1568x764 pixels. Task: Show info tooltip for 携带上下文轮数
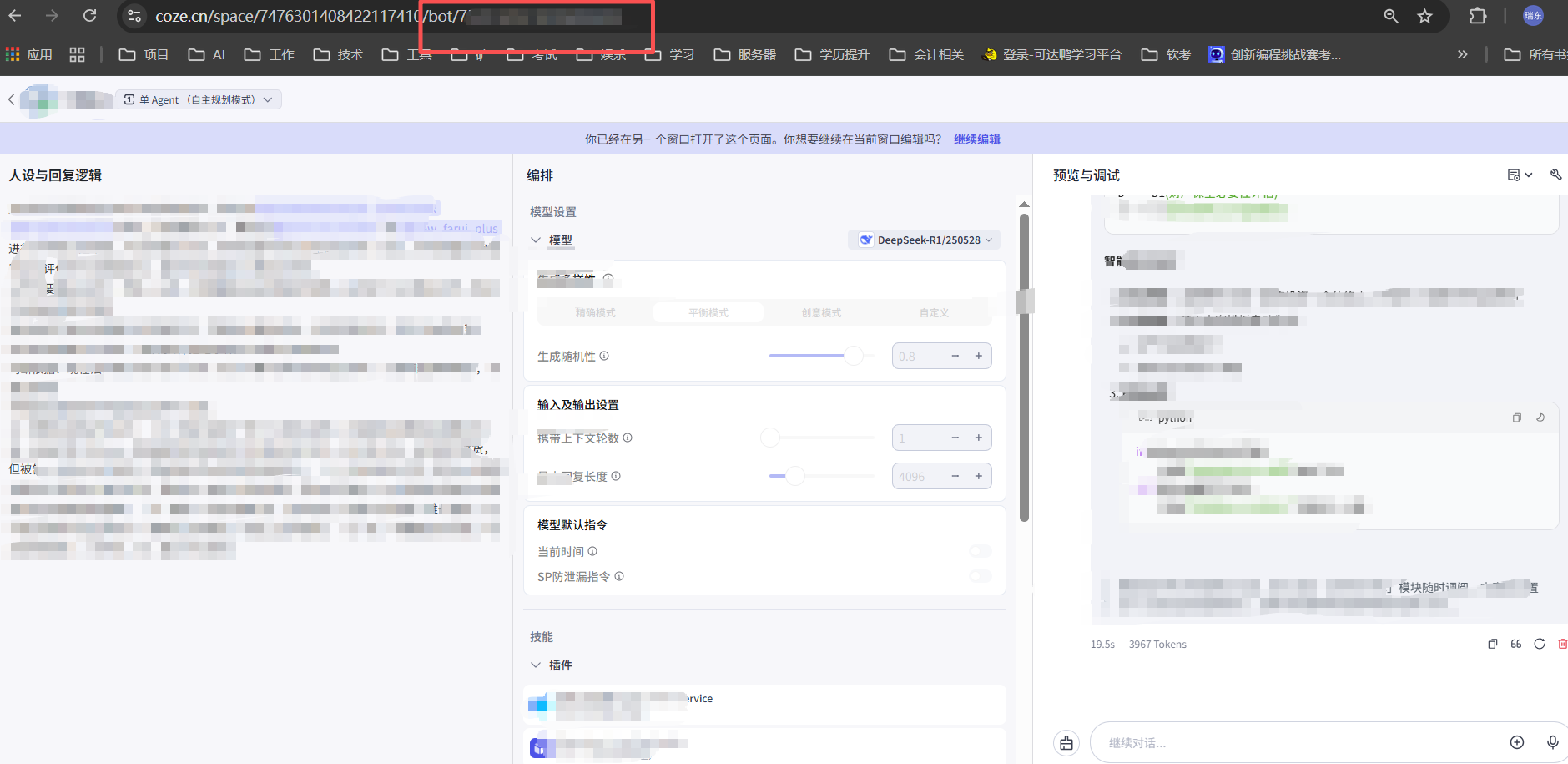coord(628,438)
